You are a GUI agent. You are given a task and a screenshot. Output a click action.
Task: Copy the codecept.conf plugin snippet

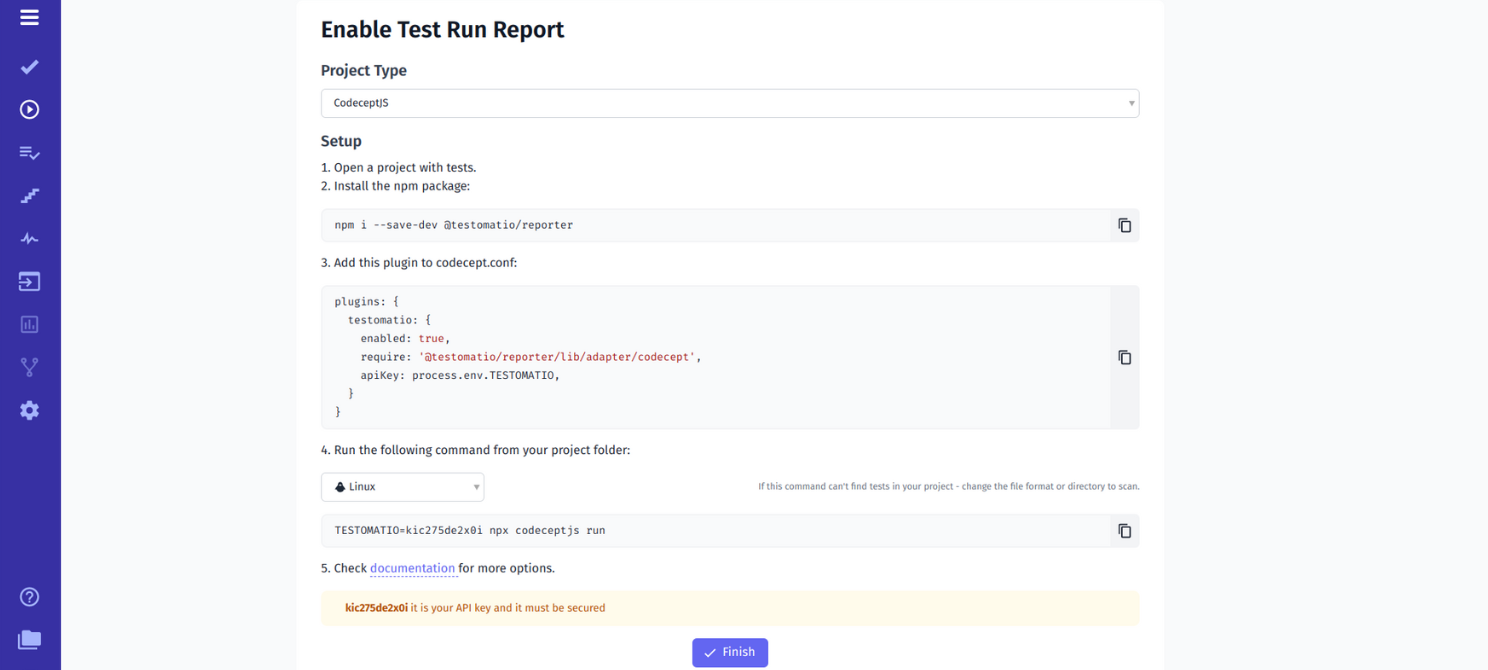click(1124, 357)
